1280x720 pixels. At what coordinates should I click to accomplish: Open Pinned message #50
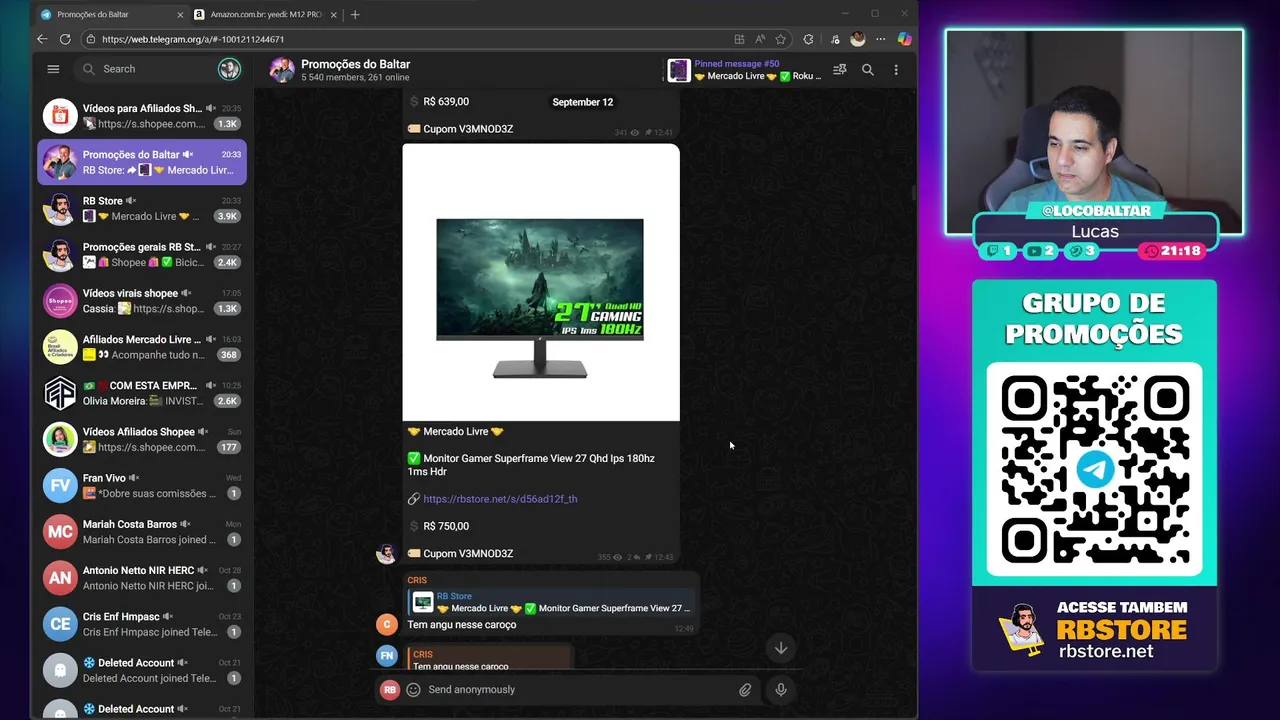coord(745,70)
